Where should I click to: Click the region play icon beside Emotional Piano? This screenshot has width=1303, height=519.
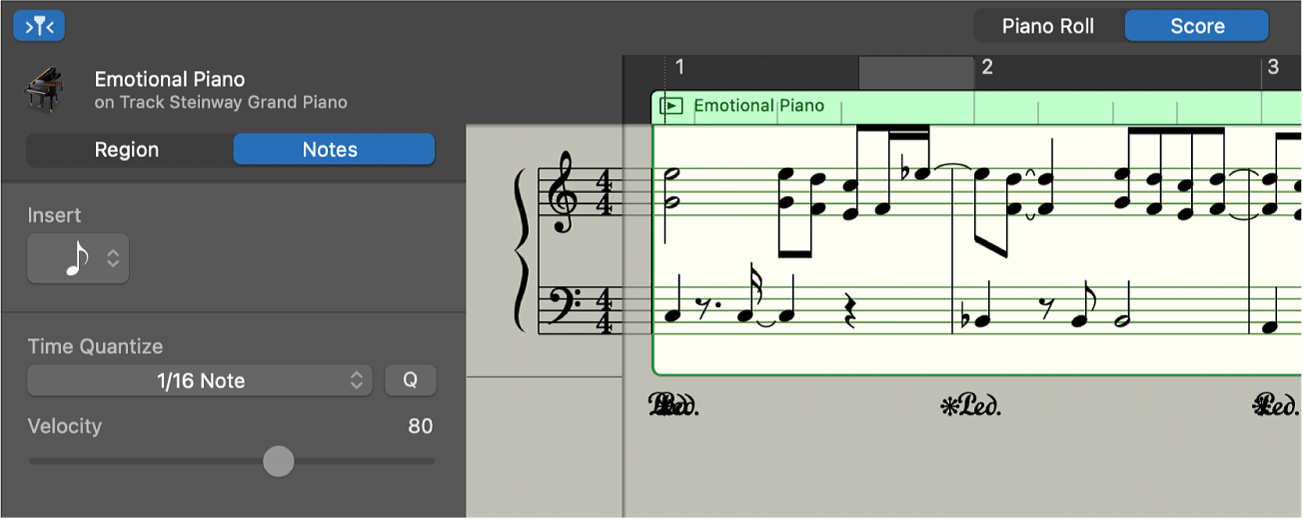[672, 106]
